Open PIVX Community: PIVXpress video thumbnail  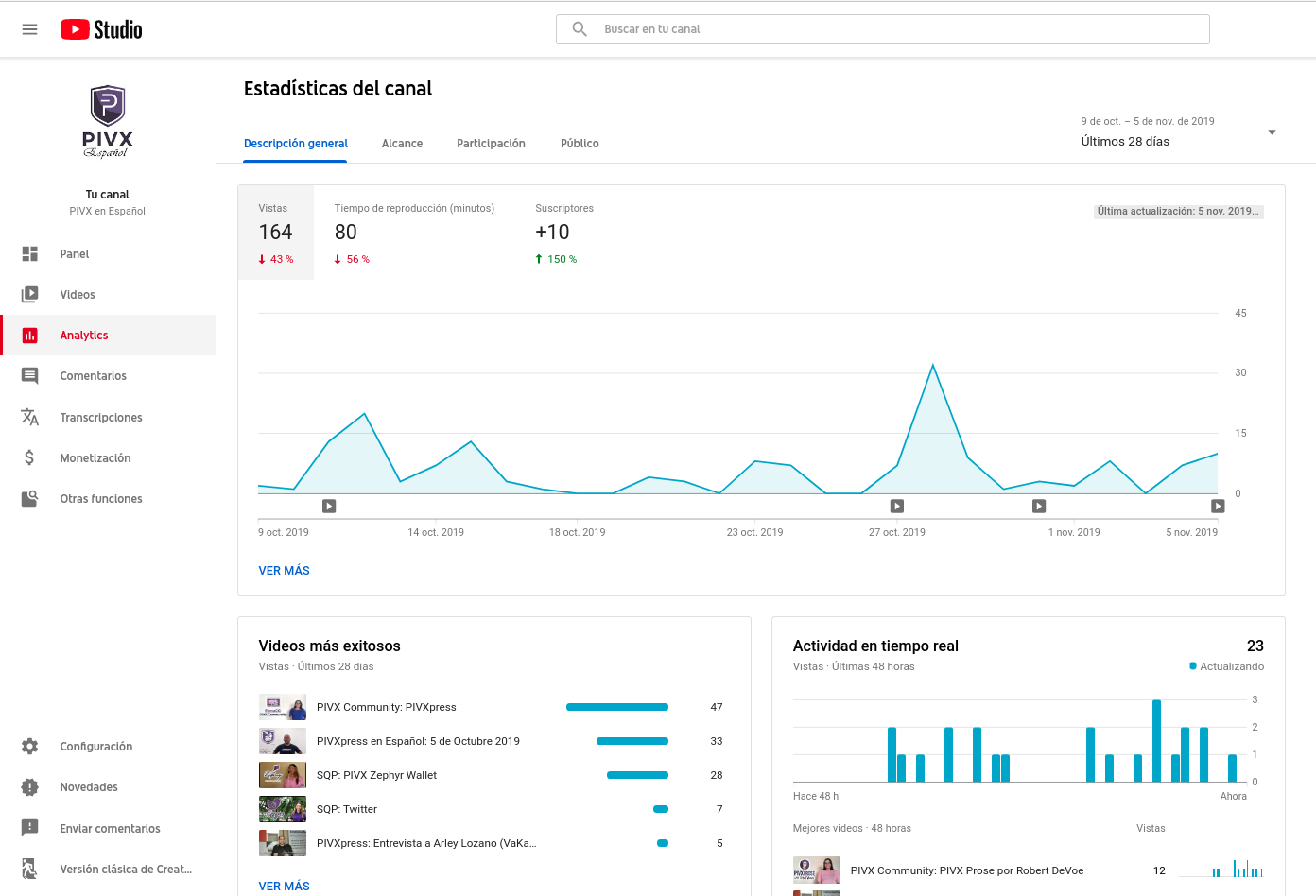[283, 707]
